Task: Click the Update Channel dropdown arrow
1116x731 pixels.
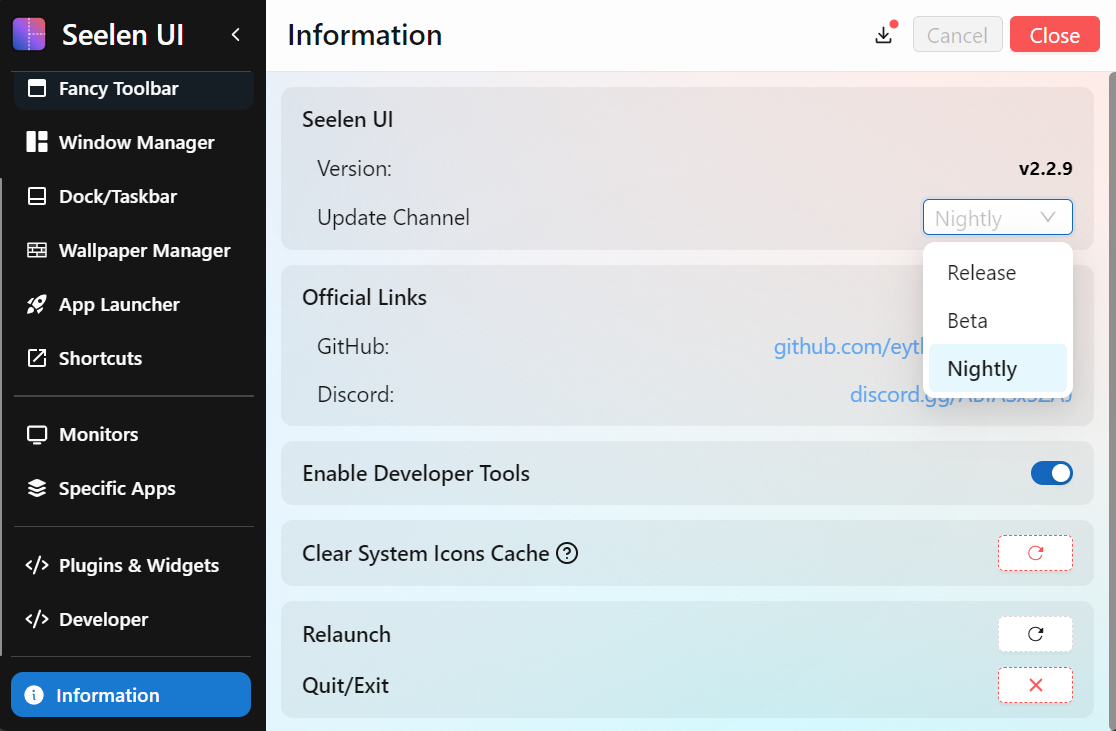Action: click(x=1048, y=217)
